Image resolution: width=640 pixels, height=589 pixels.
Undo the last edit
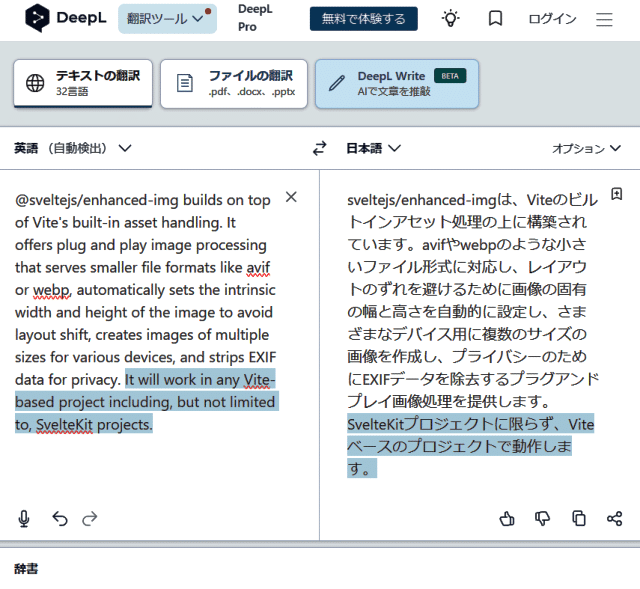(60, 519)
